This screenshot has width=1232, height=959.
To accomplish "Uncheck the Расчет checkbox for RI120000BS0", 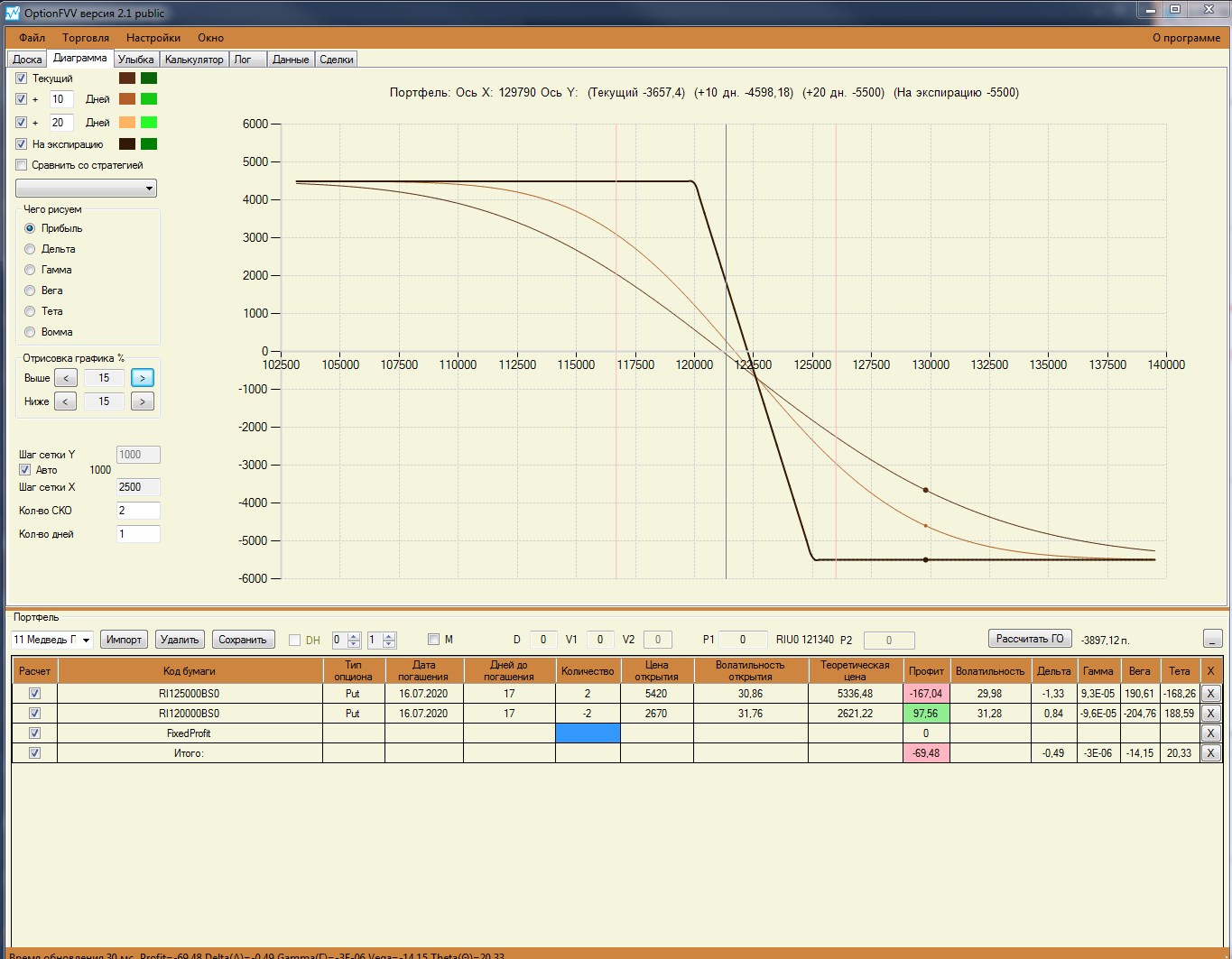I will click(x=35, y=714).
